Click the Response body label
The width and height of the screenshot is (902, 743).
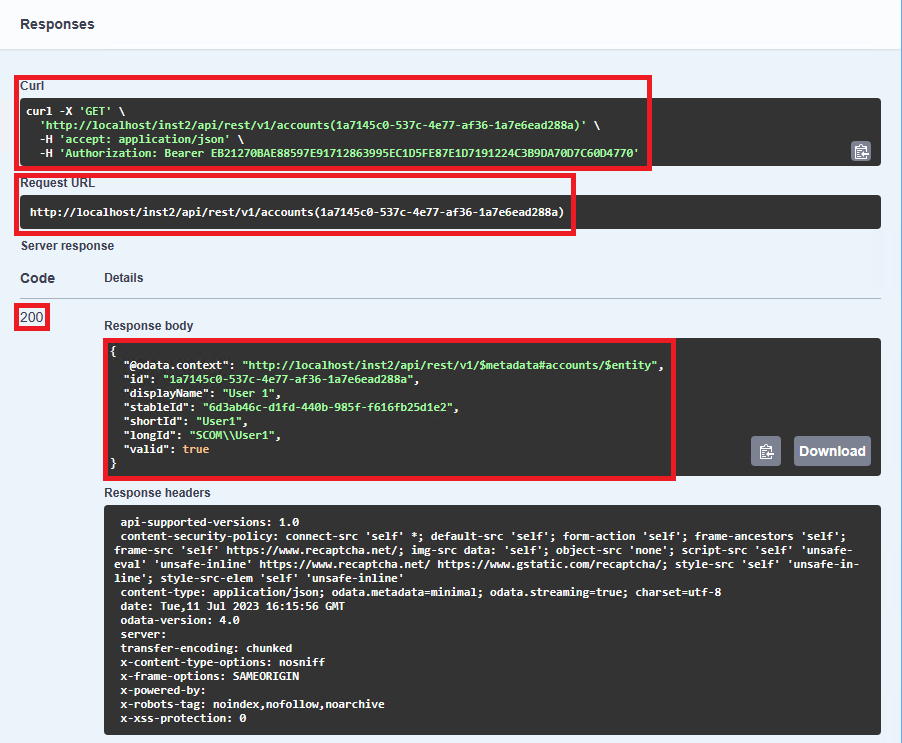pos(148,326)
